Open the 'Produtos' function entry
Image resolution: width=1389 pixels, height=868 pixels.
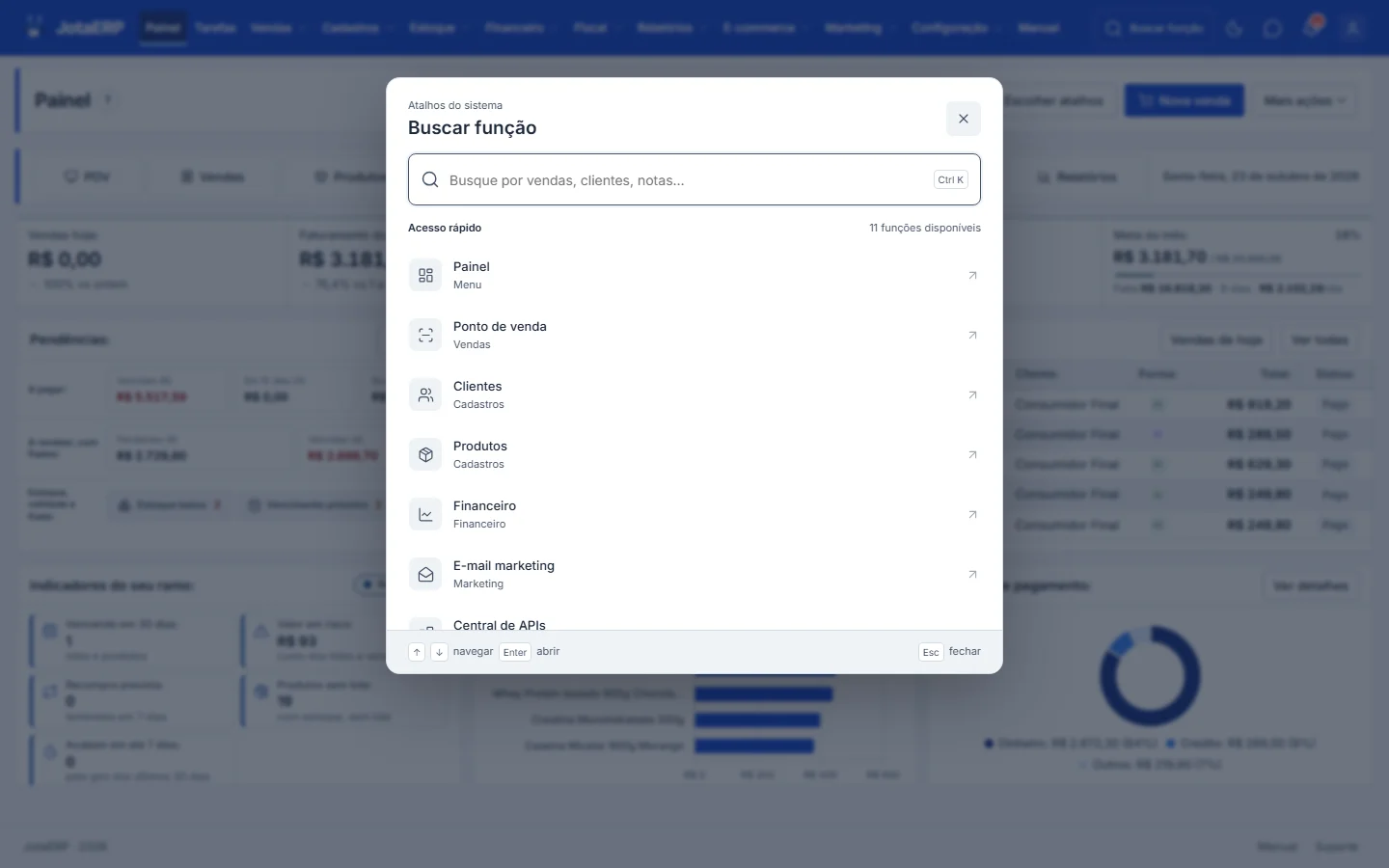[x=694, y=454]
